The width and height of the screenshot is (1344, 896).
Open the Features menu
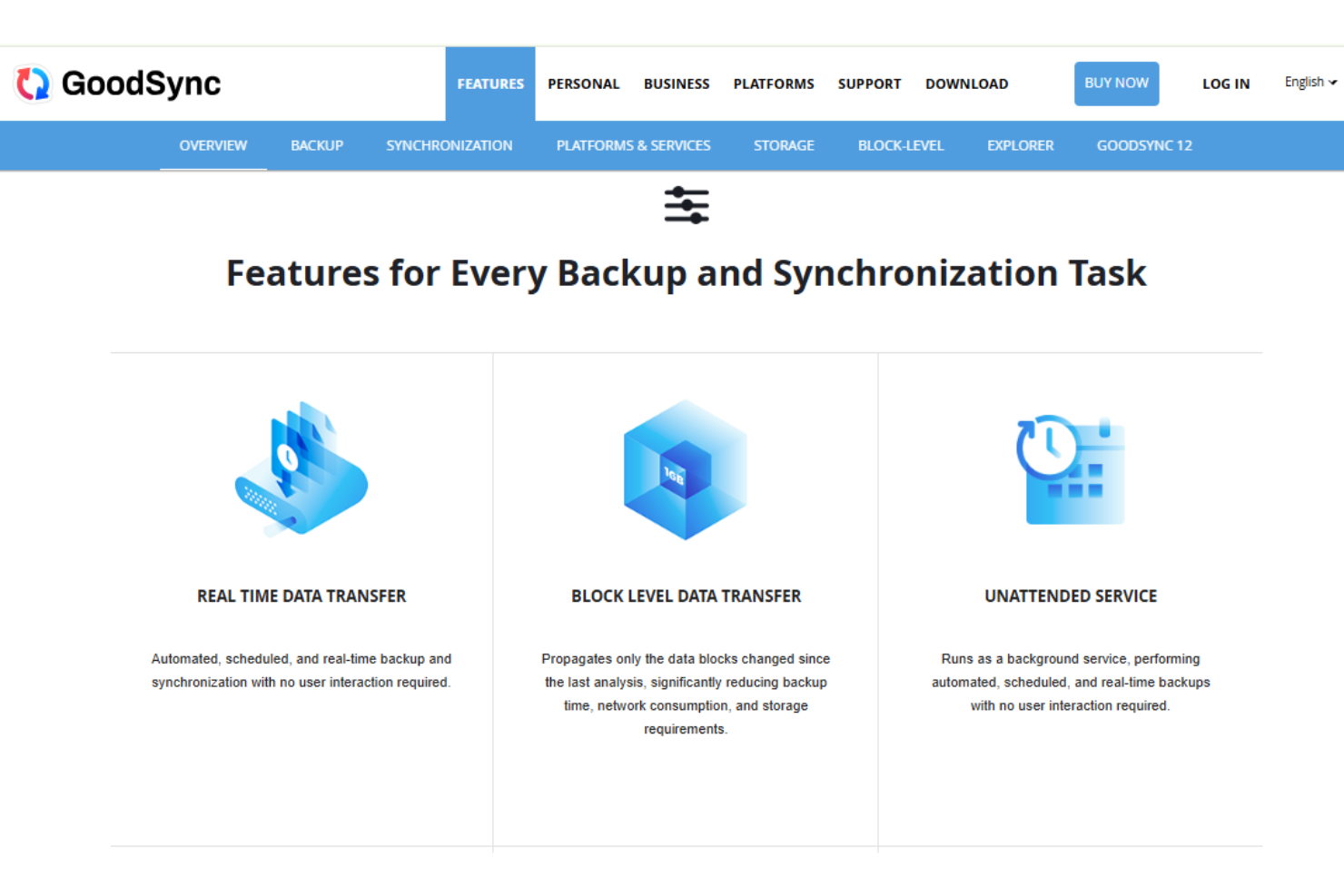click(490, 84)
